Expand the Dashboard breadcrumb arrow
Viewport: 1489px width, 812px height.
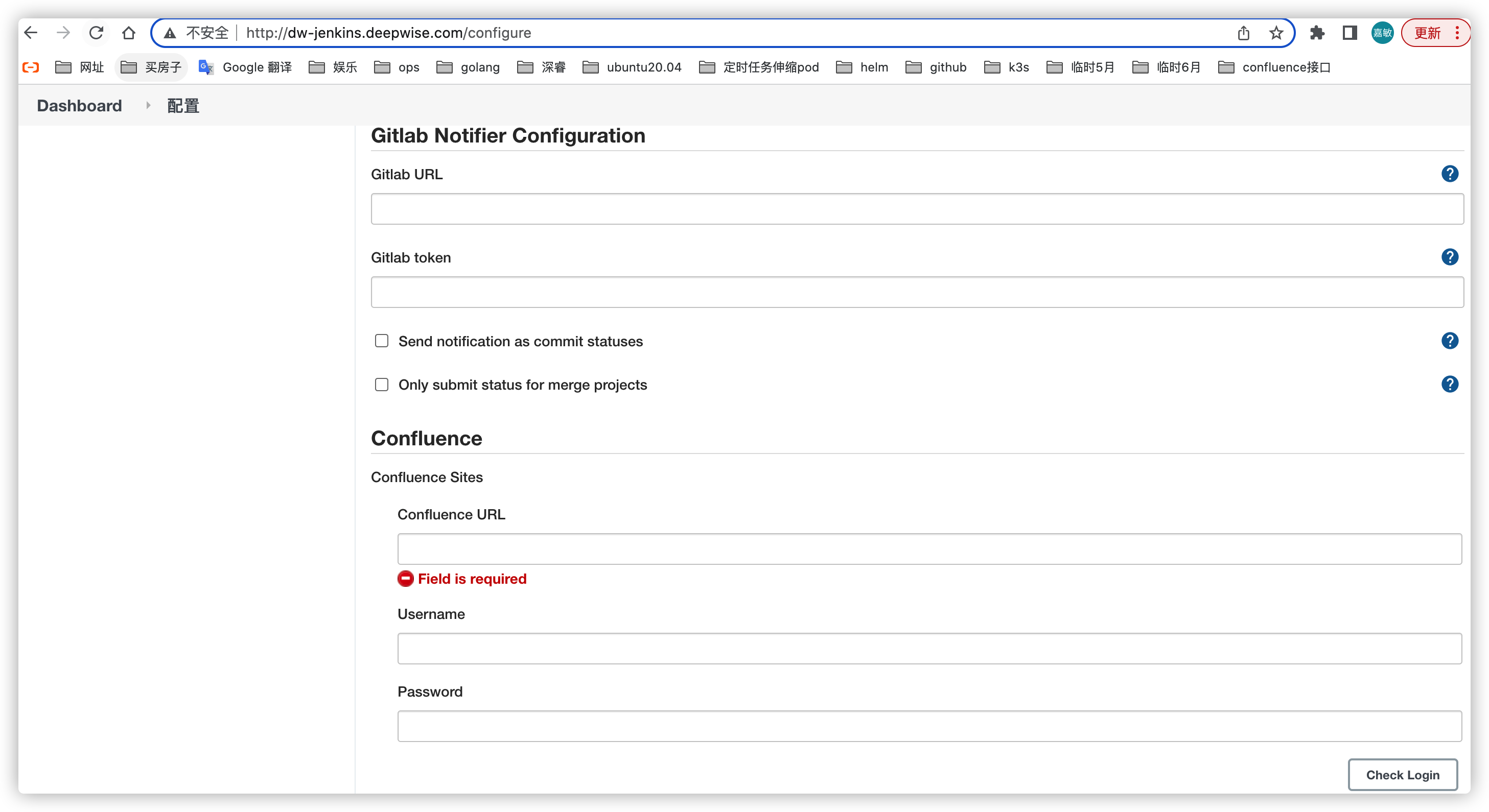tap(148, 105)
